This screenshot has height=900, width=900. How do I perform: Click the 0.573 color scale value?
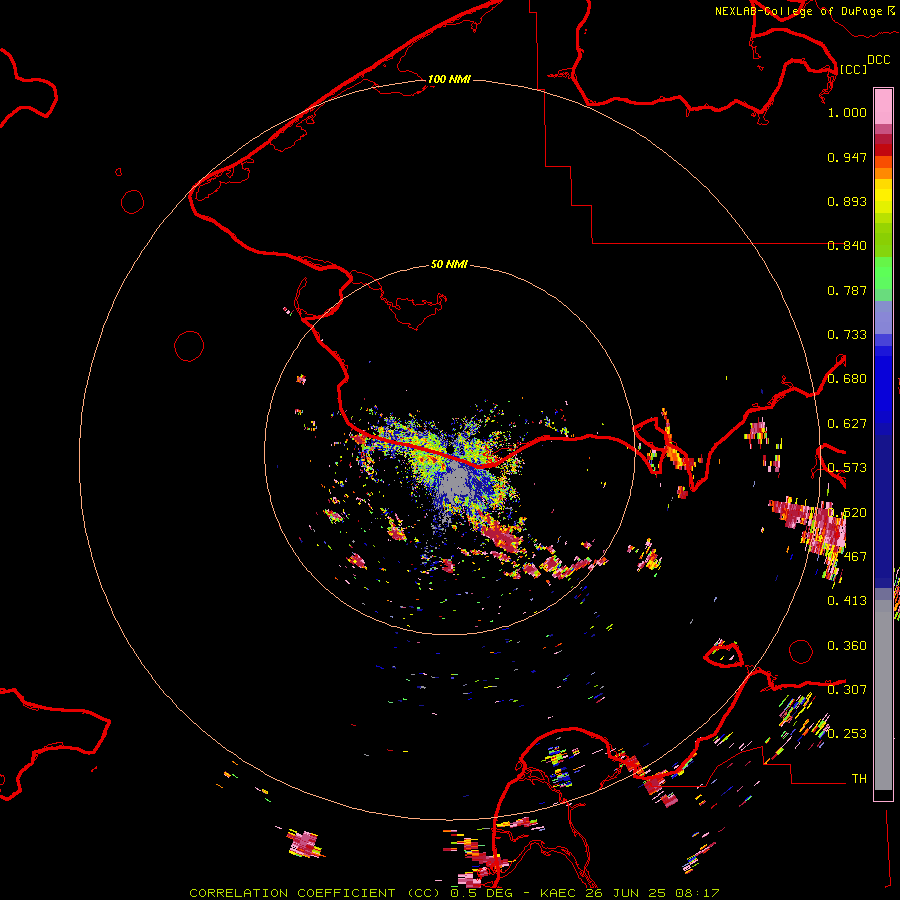847,468
